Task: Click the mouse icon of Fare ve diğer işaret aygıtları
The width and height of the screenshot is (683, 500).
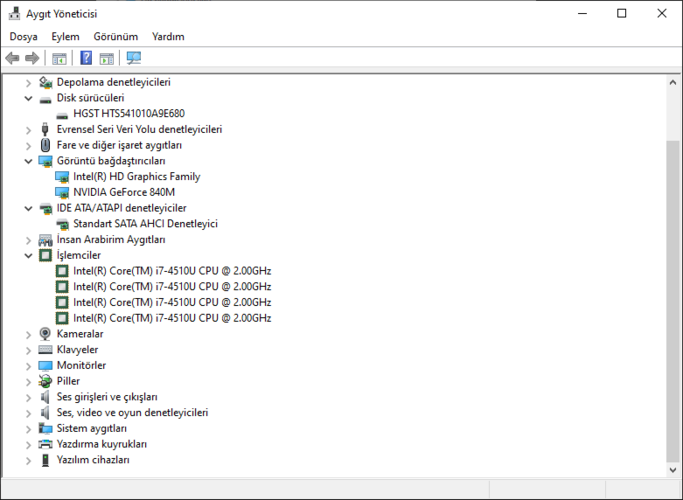Action: pos(45,145)
